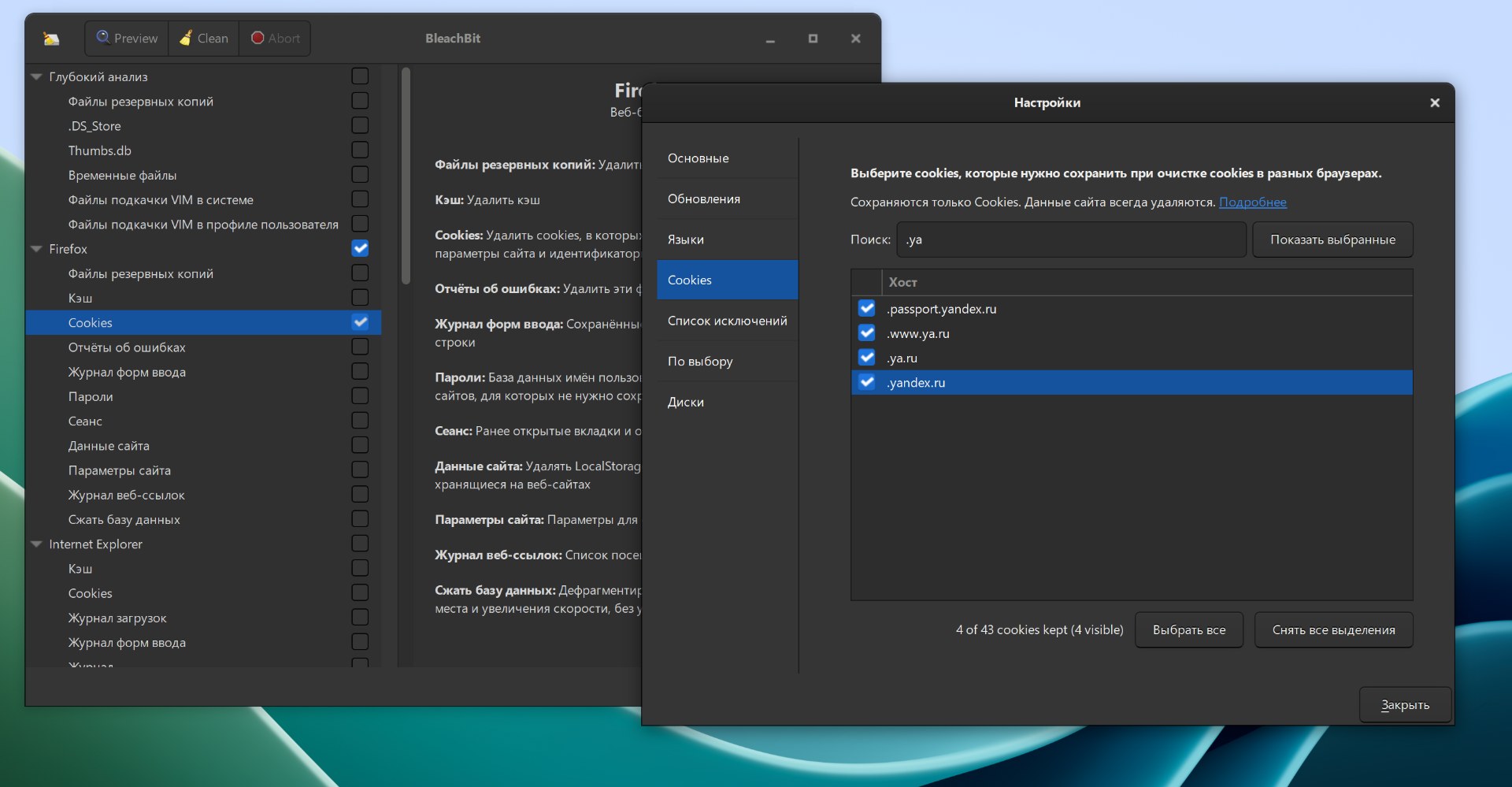
Task: Click the red Abort button
Action: [x=275, y=39]
